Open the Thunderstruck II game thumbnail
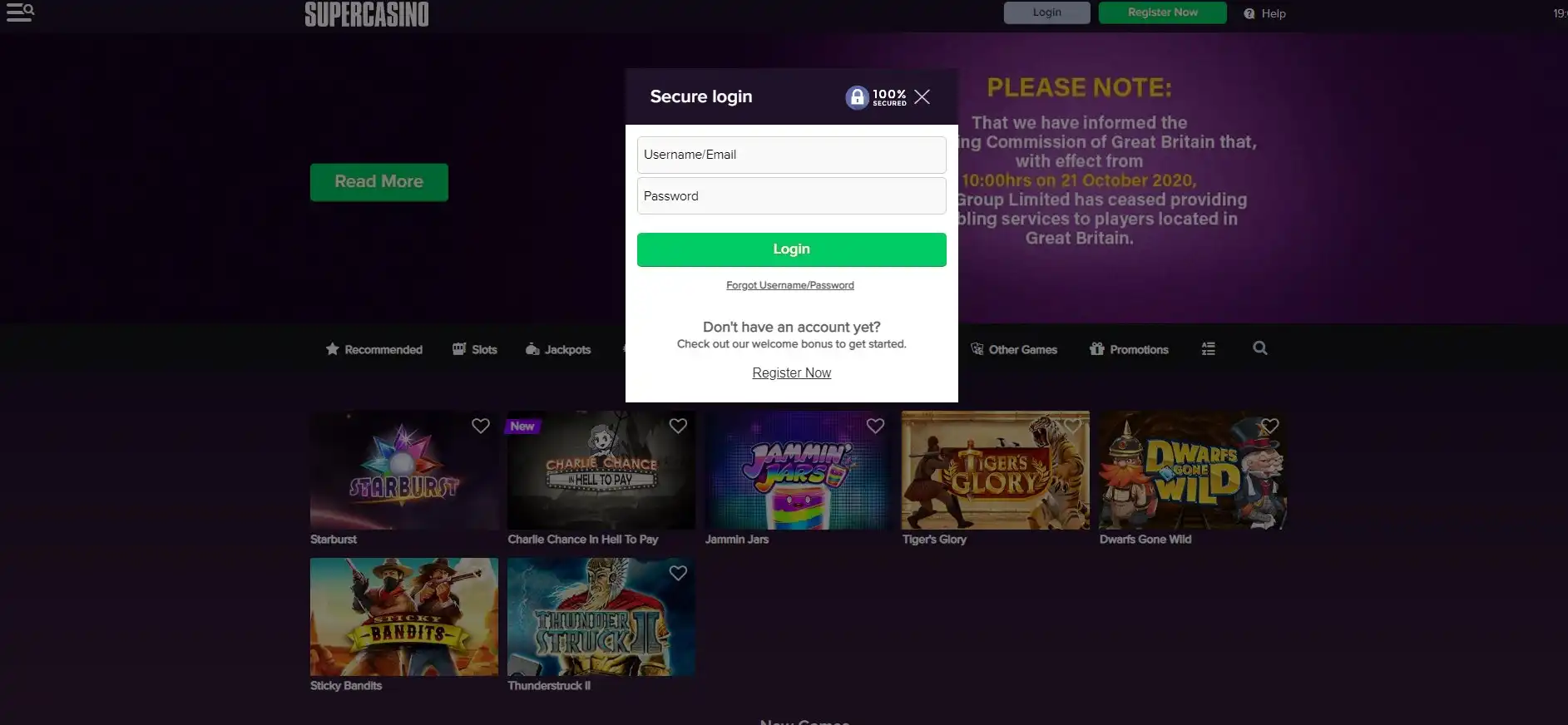1568x725 pixels. (601, 617)
